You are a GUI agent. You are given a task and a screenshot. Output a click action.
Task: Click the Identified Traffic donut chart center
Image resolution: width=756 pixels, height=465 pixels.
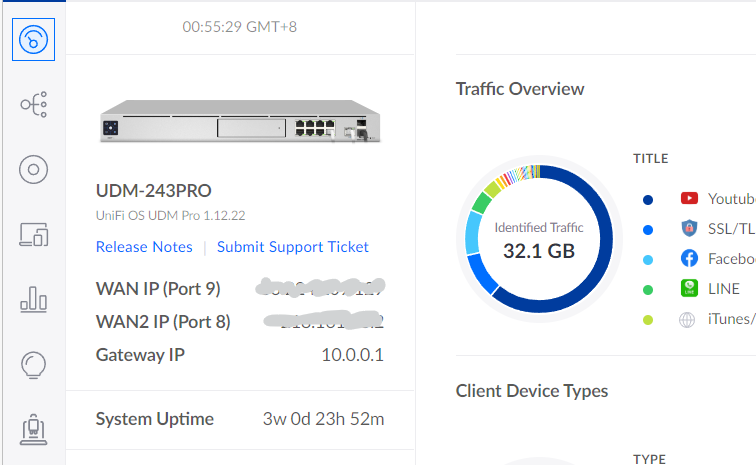(539, 240)
